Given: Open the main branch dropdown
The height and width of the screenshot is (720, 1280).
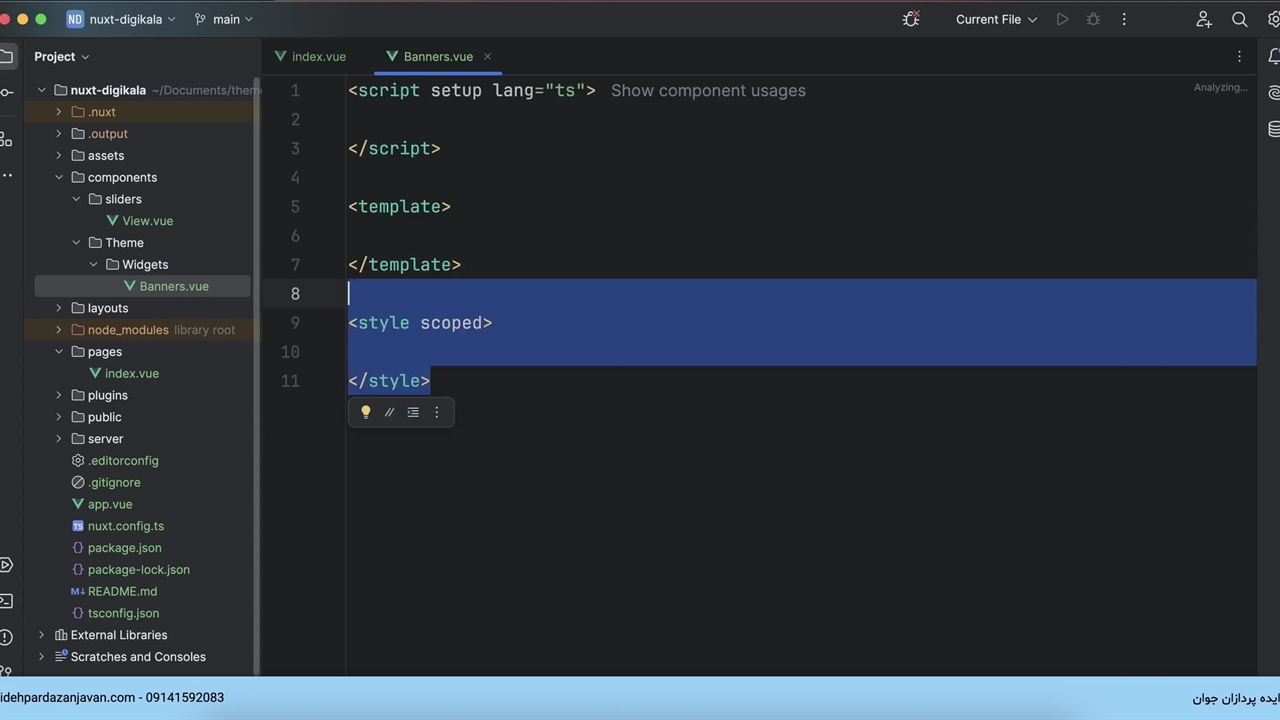Looking at the screenshot, I should tap(223, 19).
